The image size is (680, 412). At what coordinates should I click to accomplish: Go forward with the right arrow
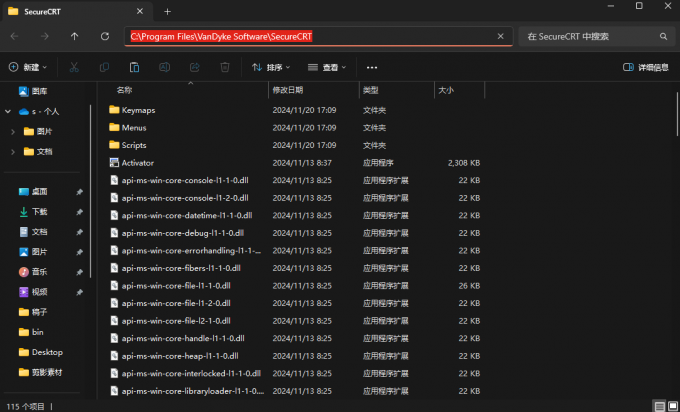click(x=45, y=36)
